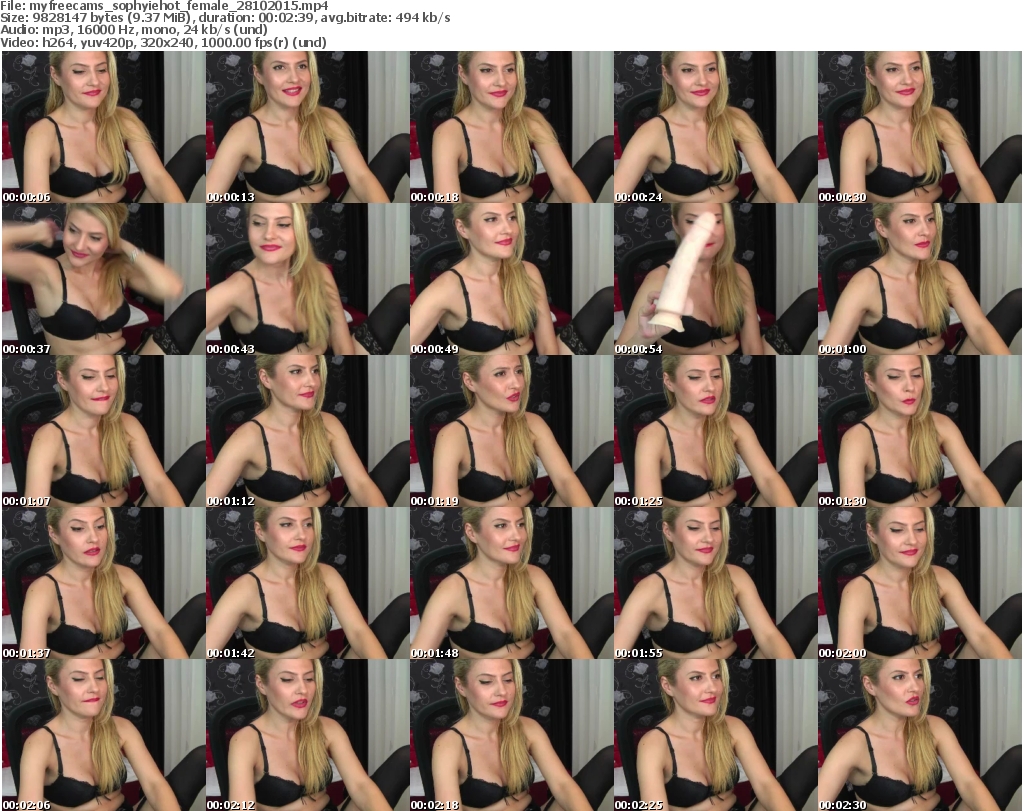Choose the frame labeled 00:02:18

[511, 735]
